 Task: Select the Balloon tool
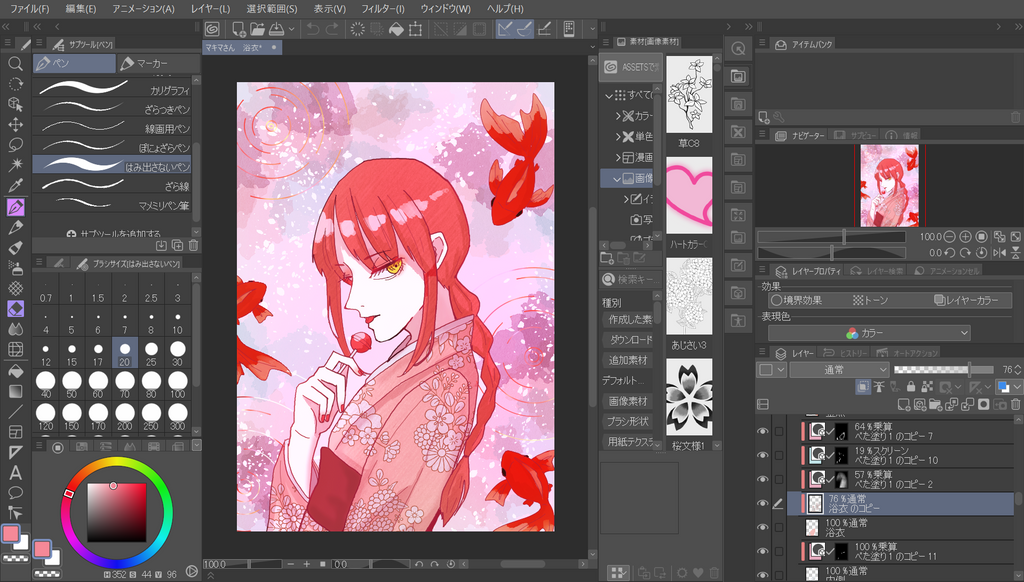pos(15,493)
